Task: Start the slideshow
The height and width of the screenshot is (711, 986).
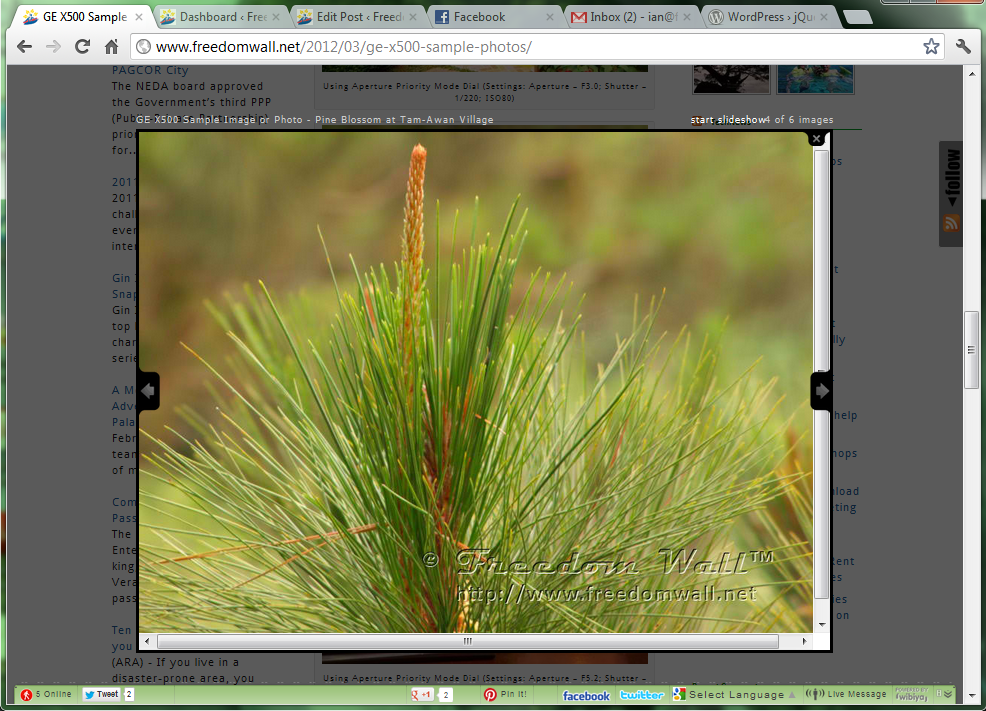Action: coord(728,119)
